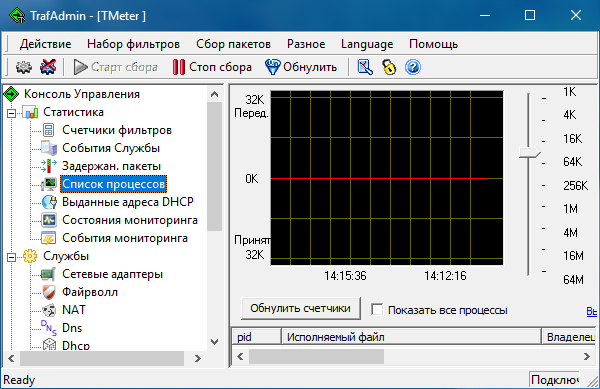The width and height of the screenshot is (600, 389).
Task: Click tree horizontal scroll left arrow
Action: pos(11,358)
